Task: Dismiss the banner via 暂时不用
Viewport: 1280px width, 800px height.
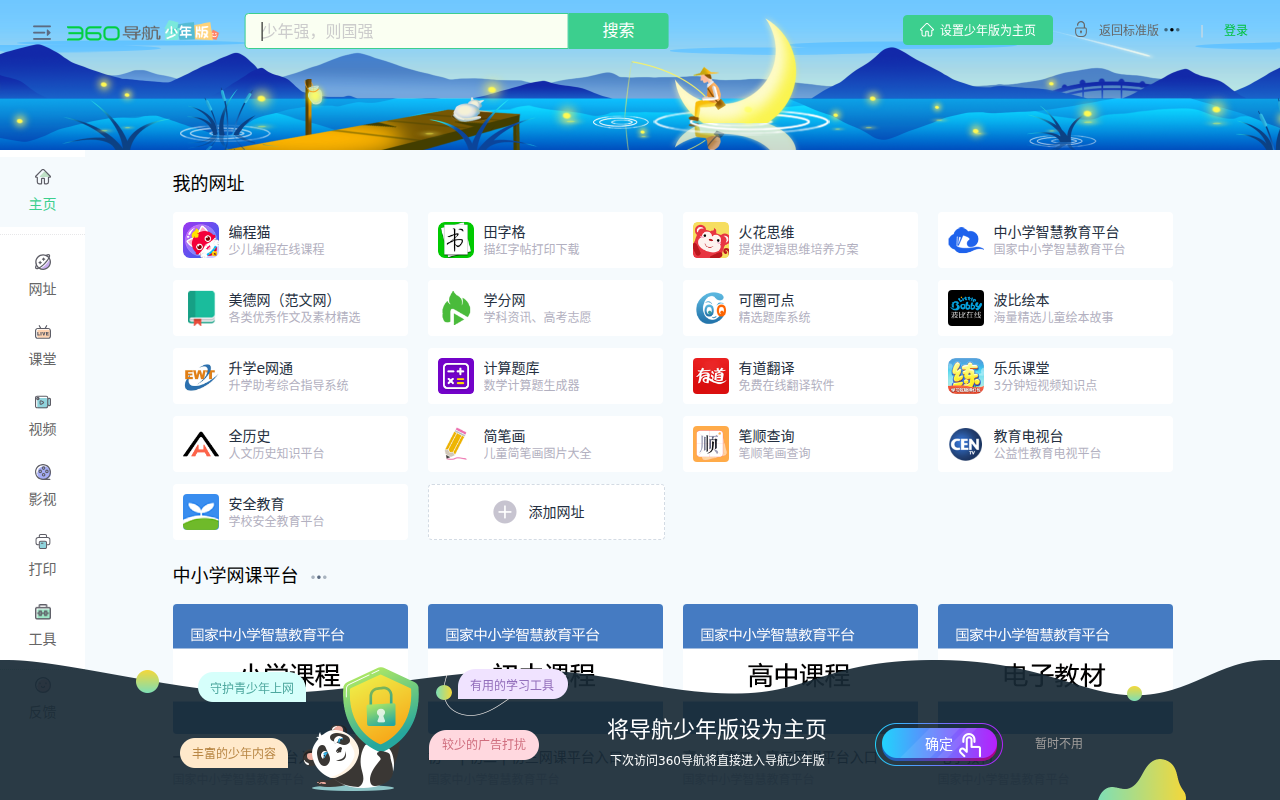Action: (1058, 744)
